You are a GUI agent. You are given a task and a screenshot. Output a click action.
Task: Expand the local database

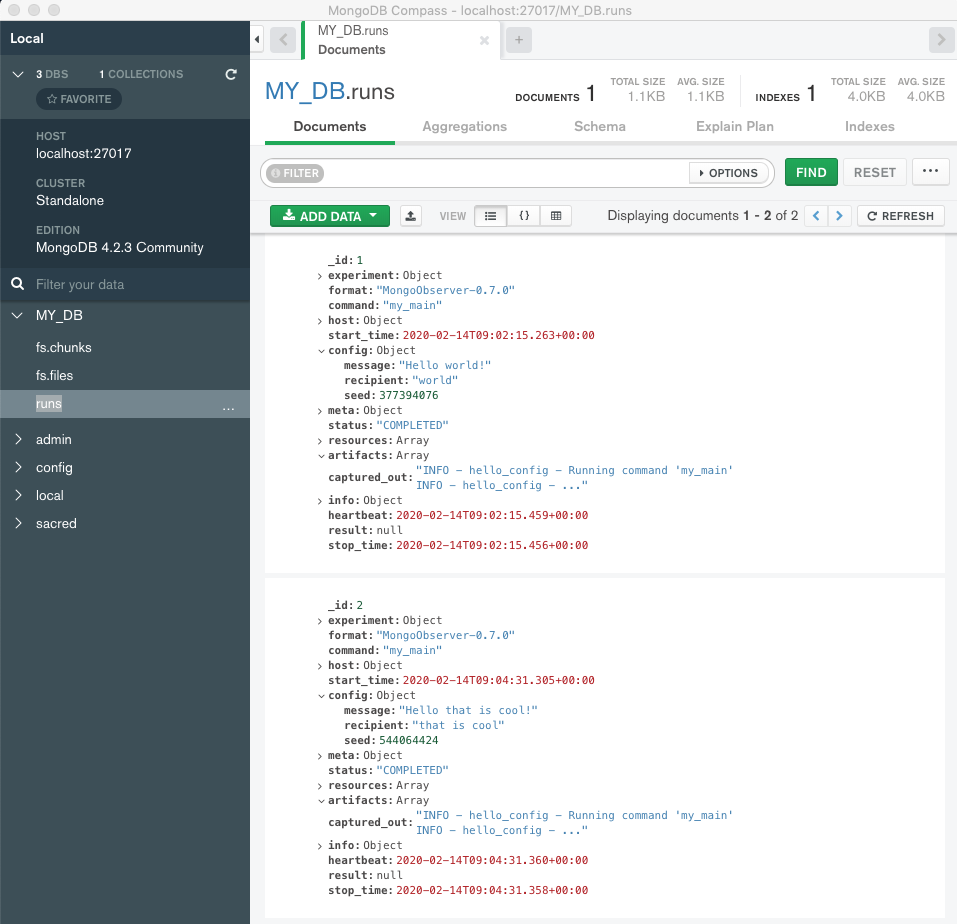[18, 496]
